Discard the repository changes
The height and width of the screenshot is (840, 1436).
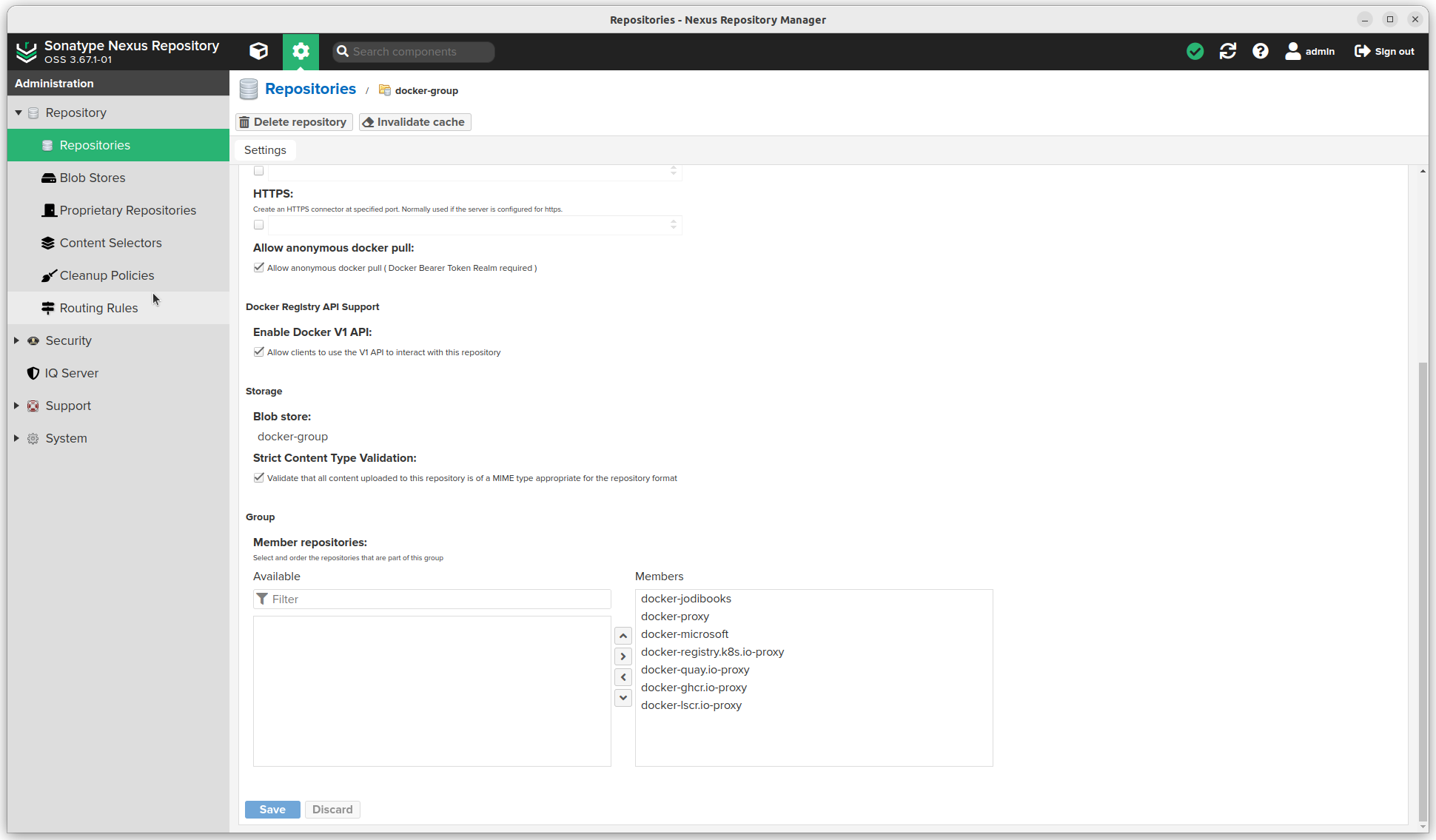pos(332,810)
